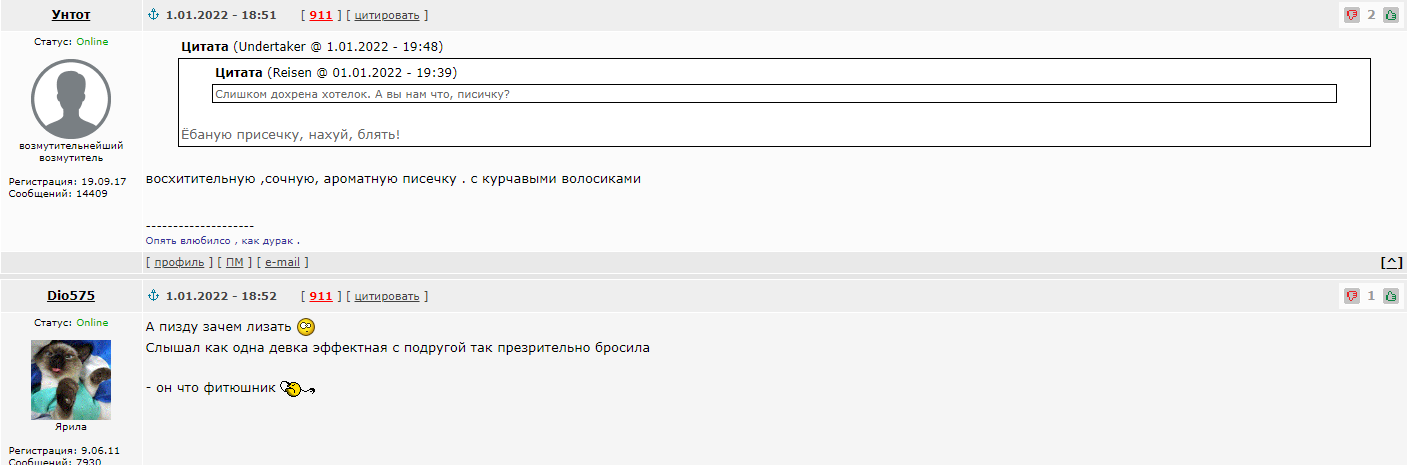The image size is (1407, 465).
Task: Quote Dio575's post with цитировать
Action: [x=387, y=296]
